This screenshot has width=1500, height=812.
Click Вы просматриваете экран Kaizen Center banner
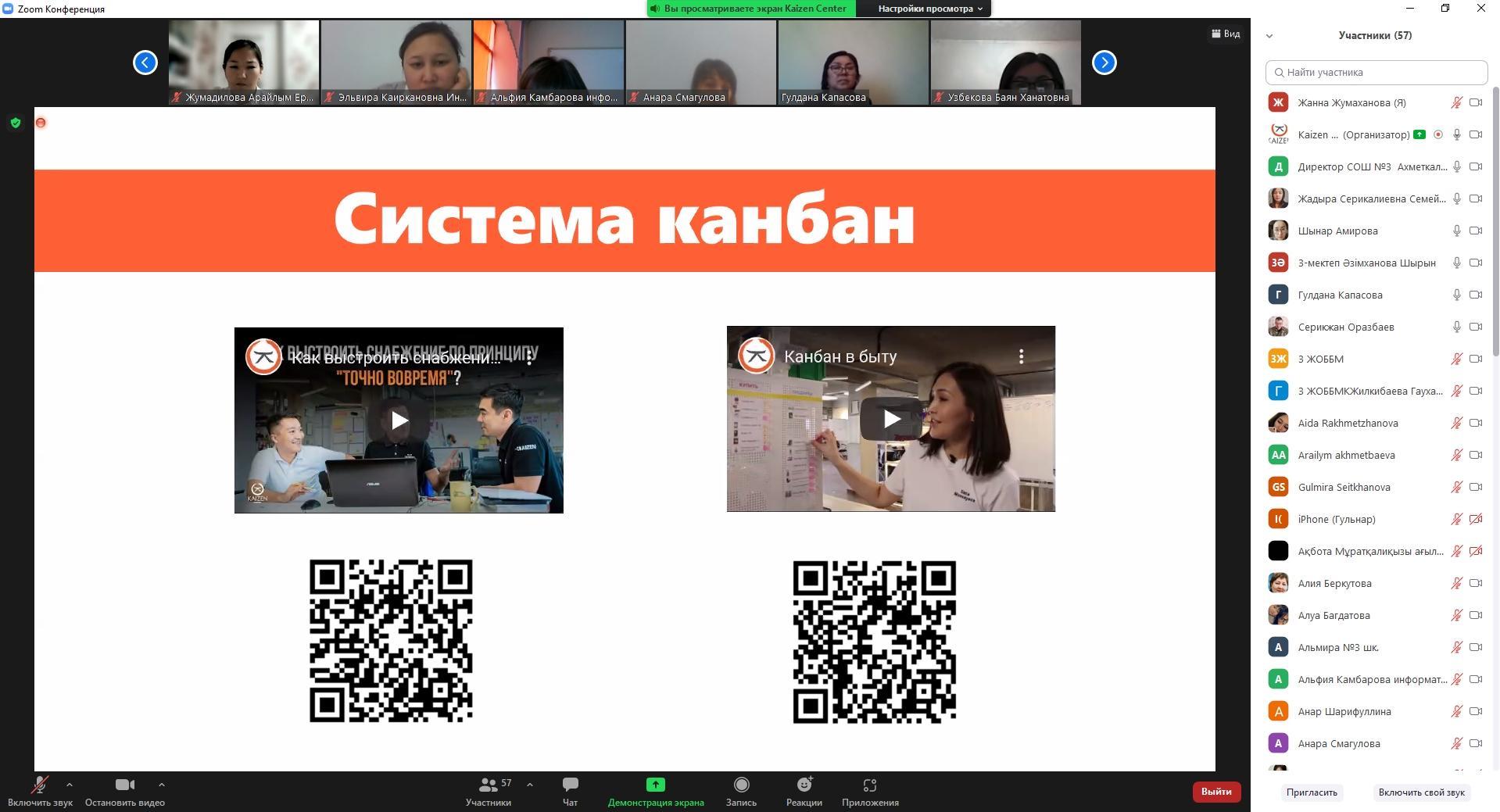coord(751,9)
